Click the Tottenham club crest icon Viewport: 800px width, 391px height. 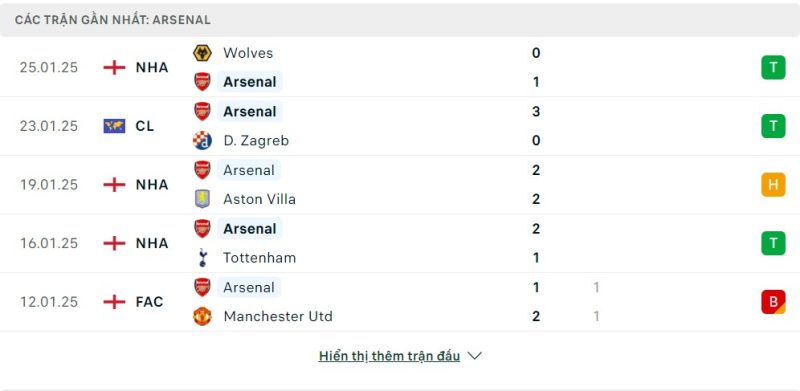[x=202, y=258]
